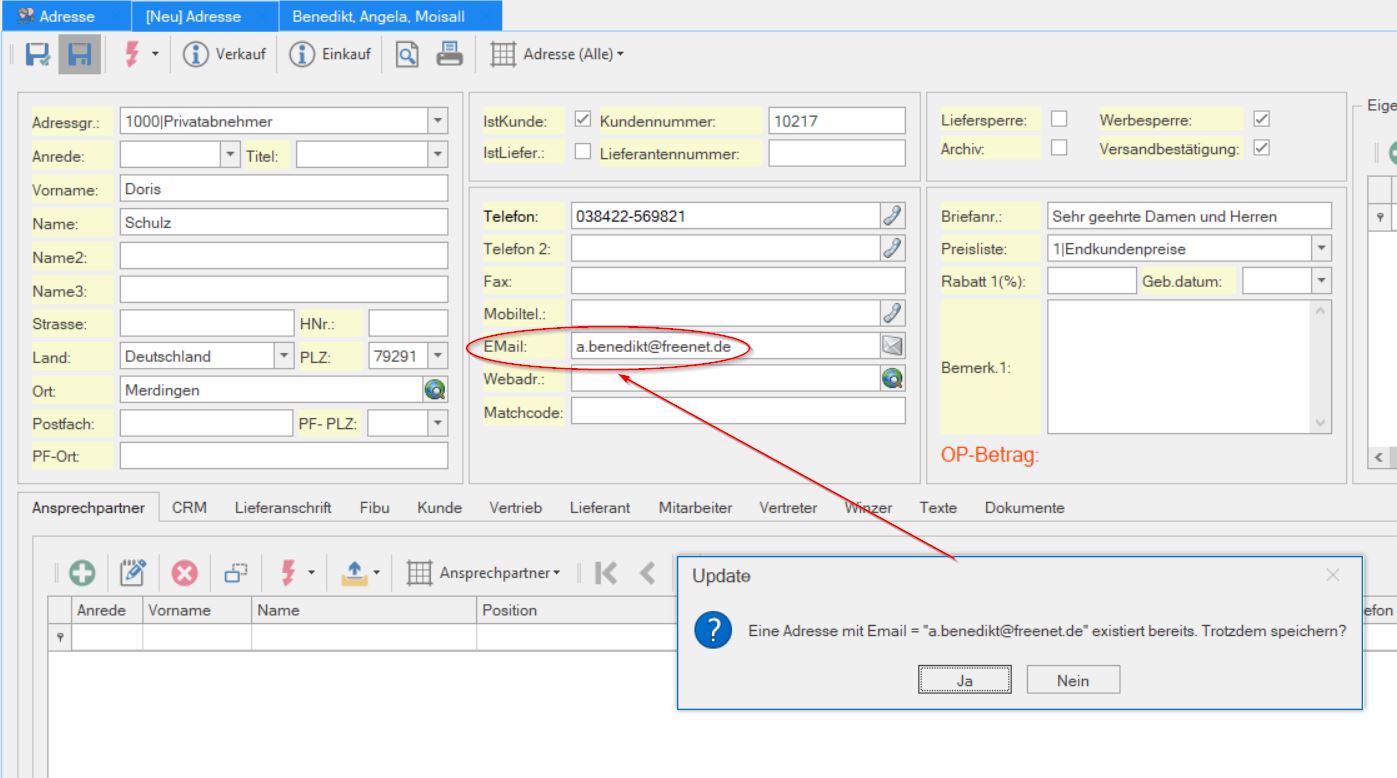
Task: Open the PLZ dropdown arrow
Action: pyautogui.click(x=437, y=356)
